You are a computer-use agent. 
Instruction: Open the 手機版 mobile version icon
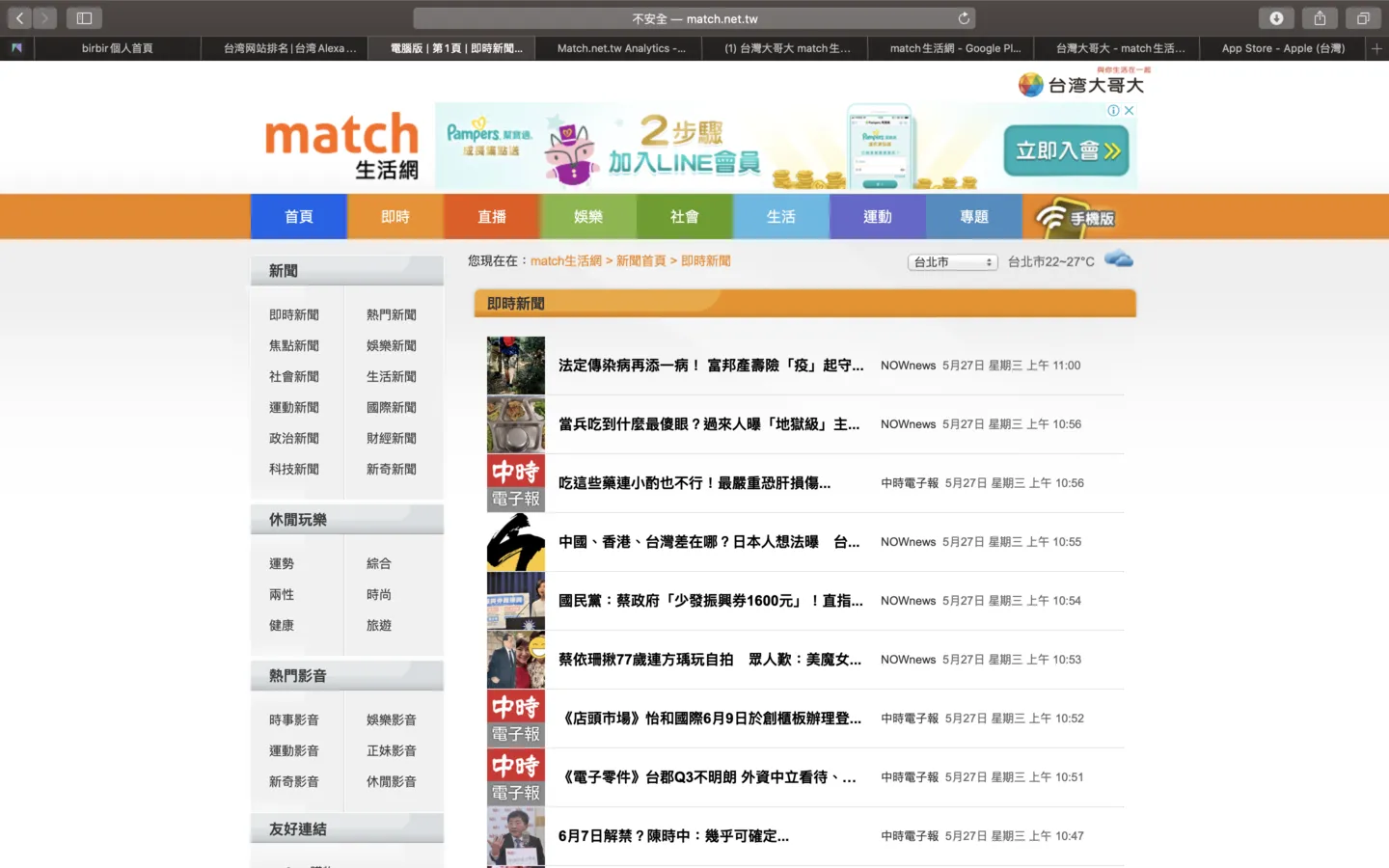coord(1075,218)
